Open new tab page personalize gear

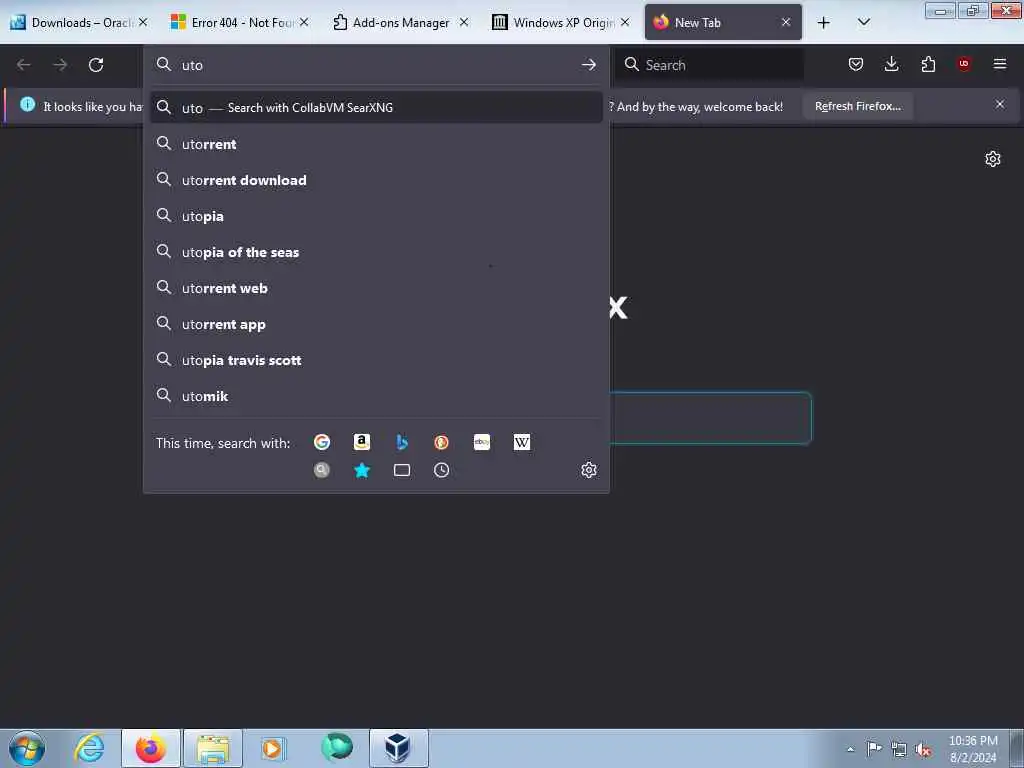993,159
